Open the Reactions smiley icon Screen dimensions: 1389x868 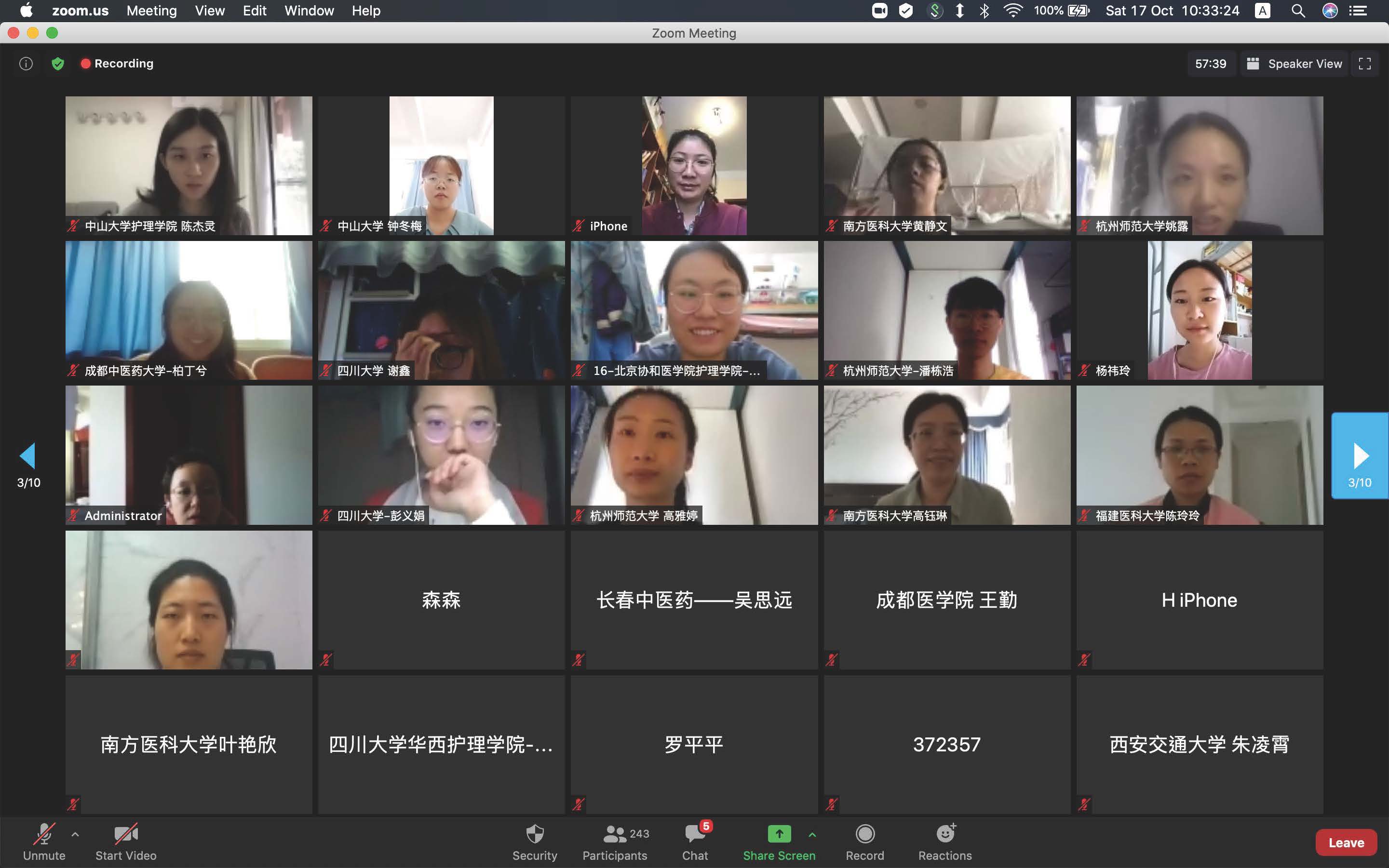click(945, 834)
